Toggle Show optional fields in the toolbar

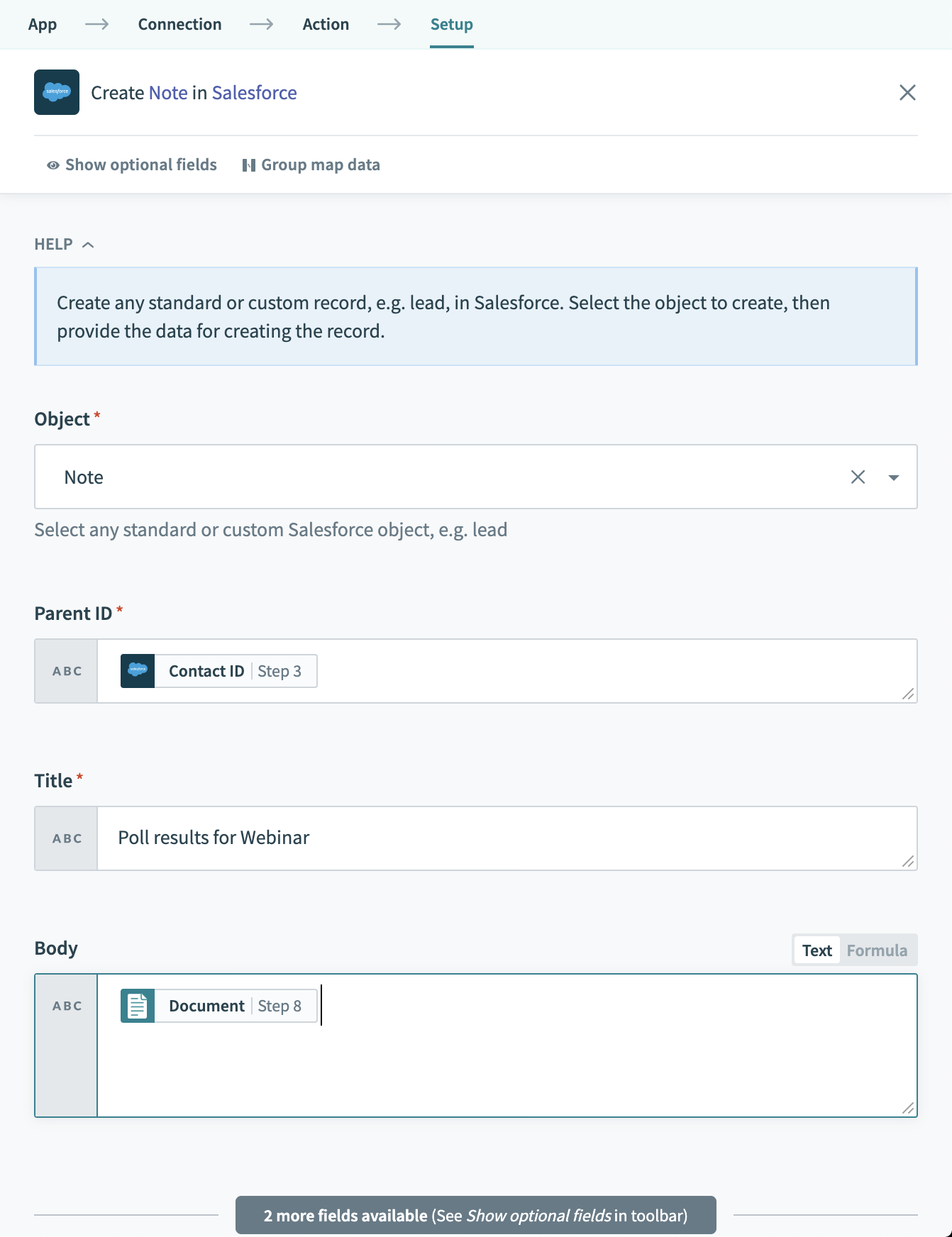pyautogui.click(x=140, y=165)
